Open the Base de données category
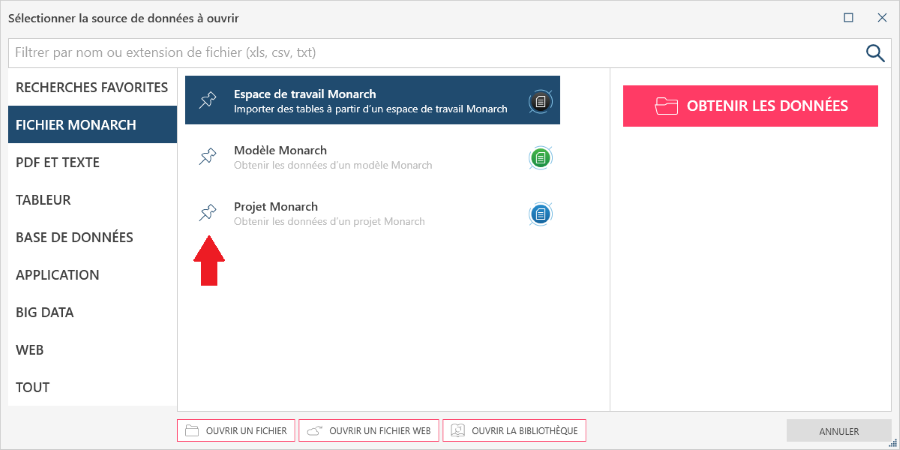The width and height of the screenshot is (900, 450). [75, 237]
